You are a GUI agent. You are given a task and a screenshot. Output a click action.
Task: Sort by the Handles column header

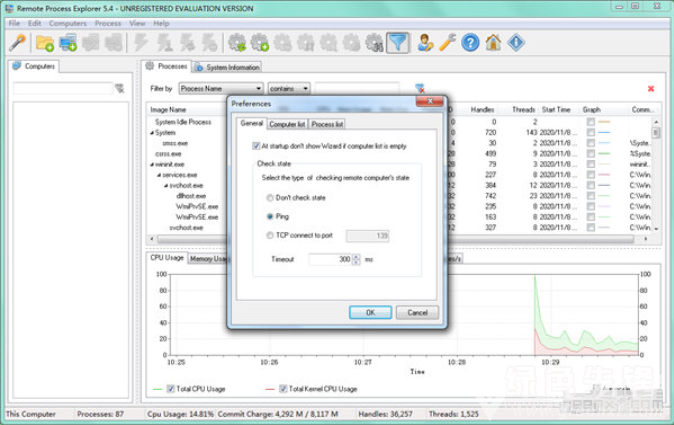point(482,110)
